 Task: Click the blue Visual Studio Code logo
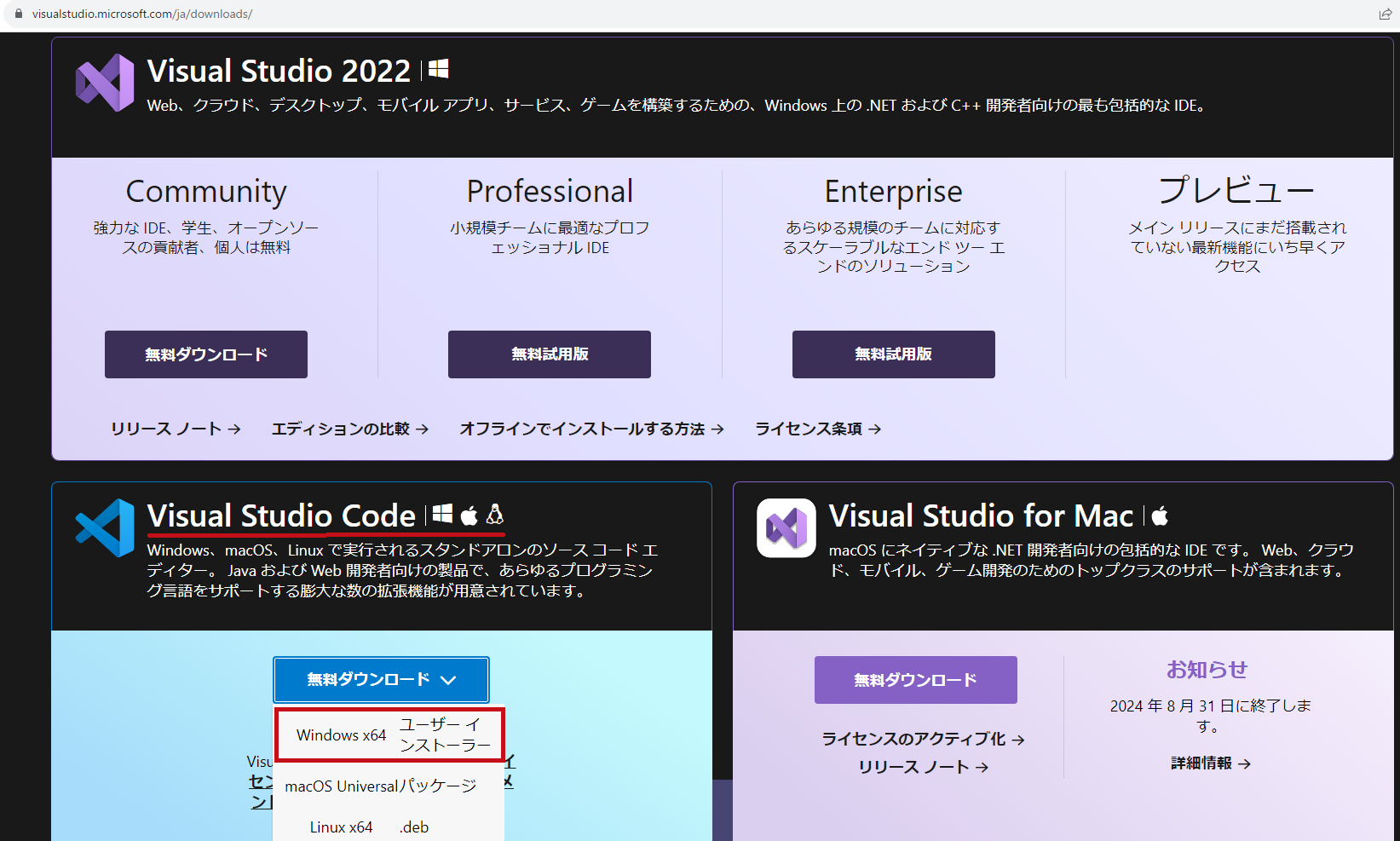[105, 527]
